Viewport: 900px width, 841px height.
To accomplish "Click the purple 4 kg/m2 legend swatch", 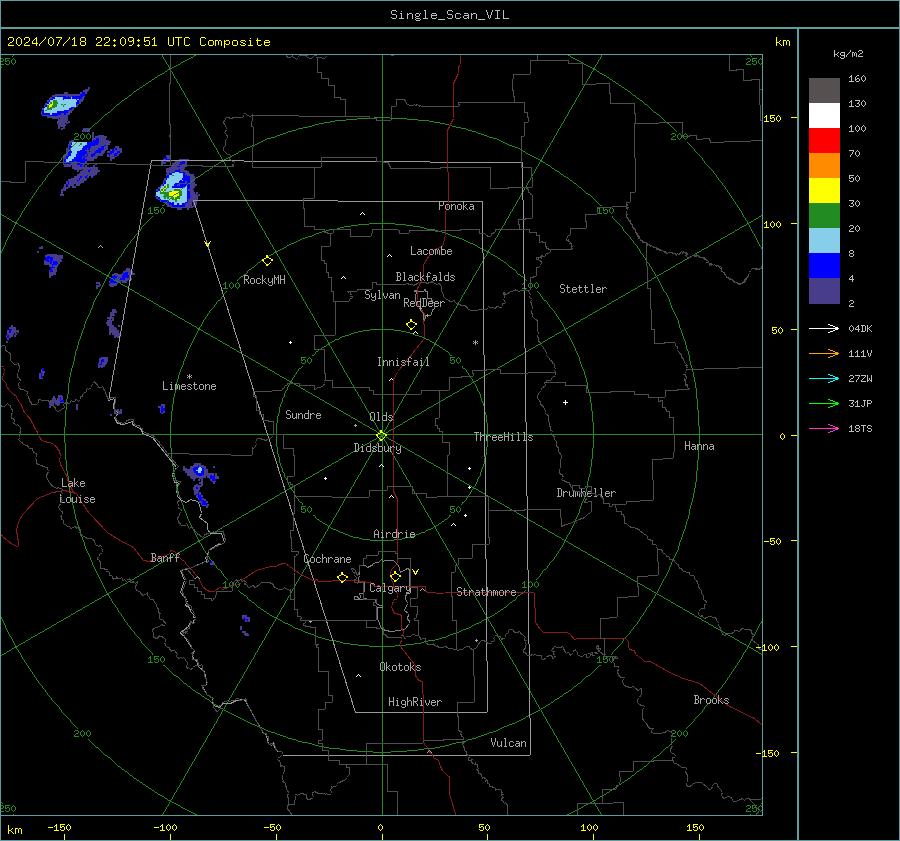I will coord(824,290).
